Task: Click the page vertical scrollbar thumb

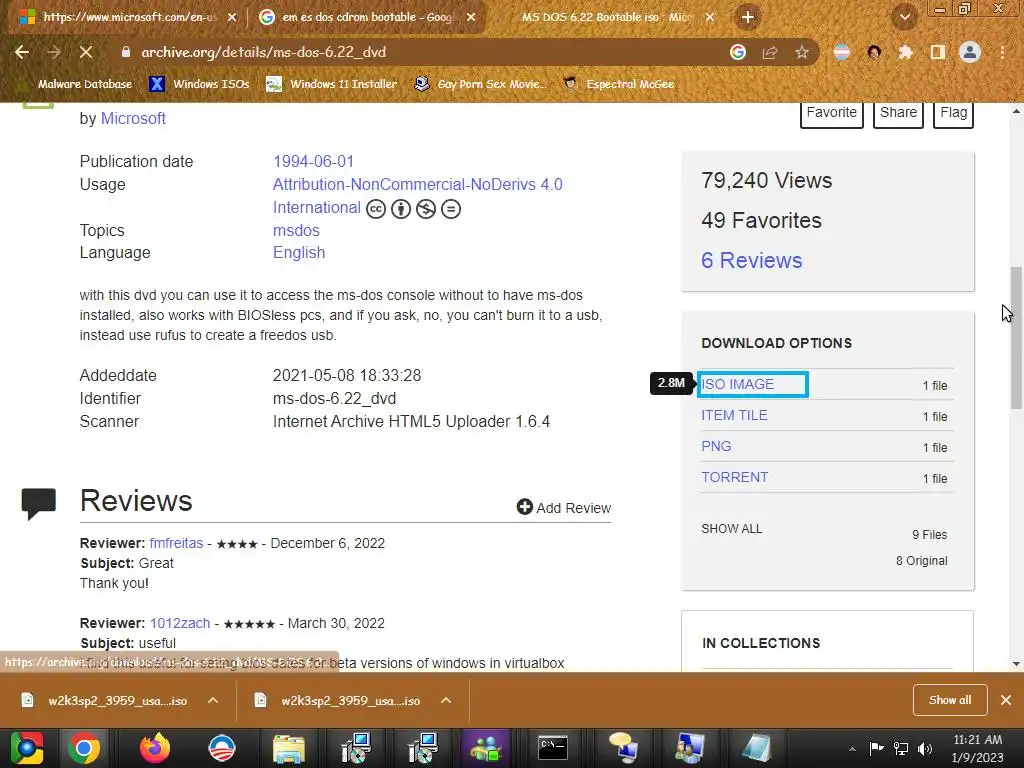Action: tap(1016, 338)
